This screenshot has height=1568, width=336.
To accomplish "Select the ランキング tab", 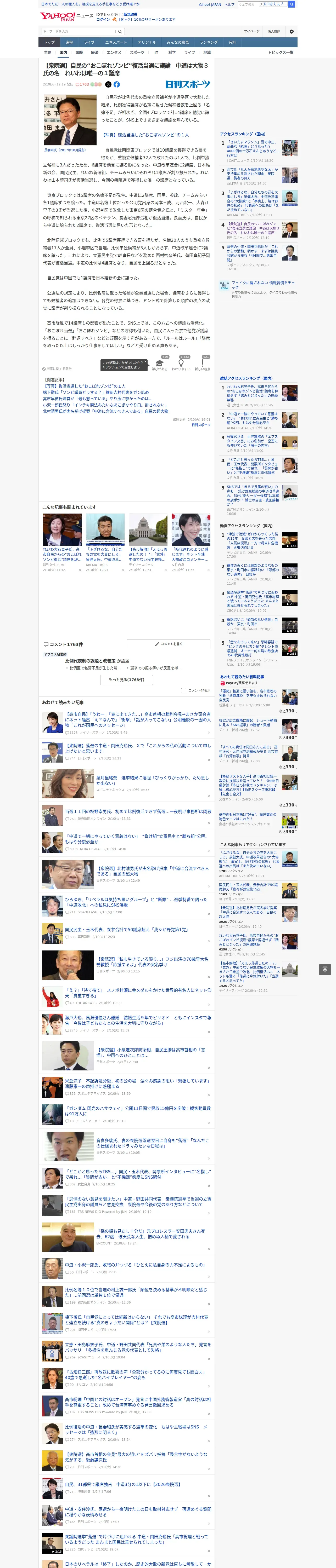I will pyautogui.click(x=209, y=43).
